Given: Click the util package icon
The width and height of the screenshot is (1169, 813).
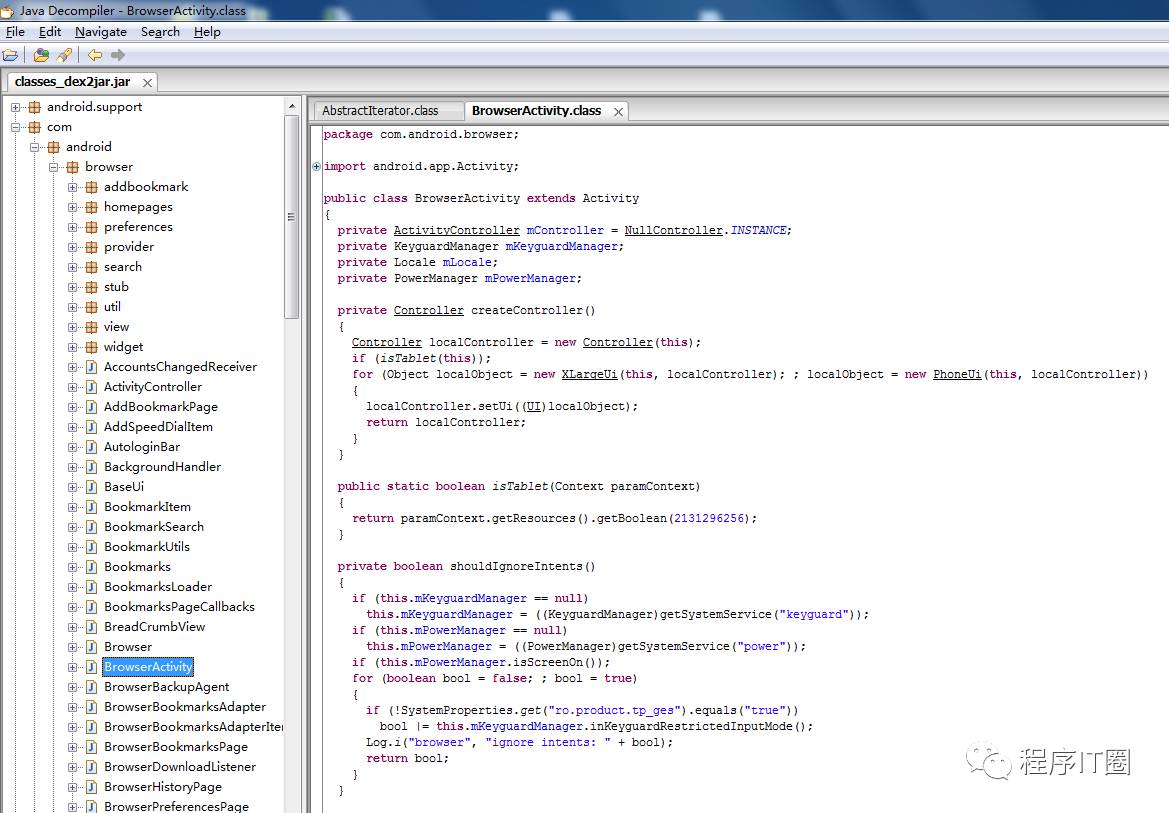Looking at the screenshot, I should pos(91,307).
